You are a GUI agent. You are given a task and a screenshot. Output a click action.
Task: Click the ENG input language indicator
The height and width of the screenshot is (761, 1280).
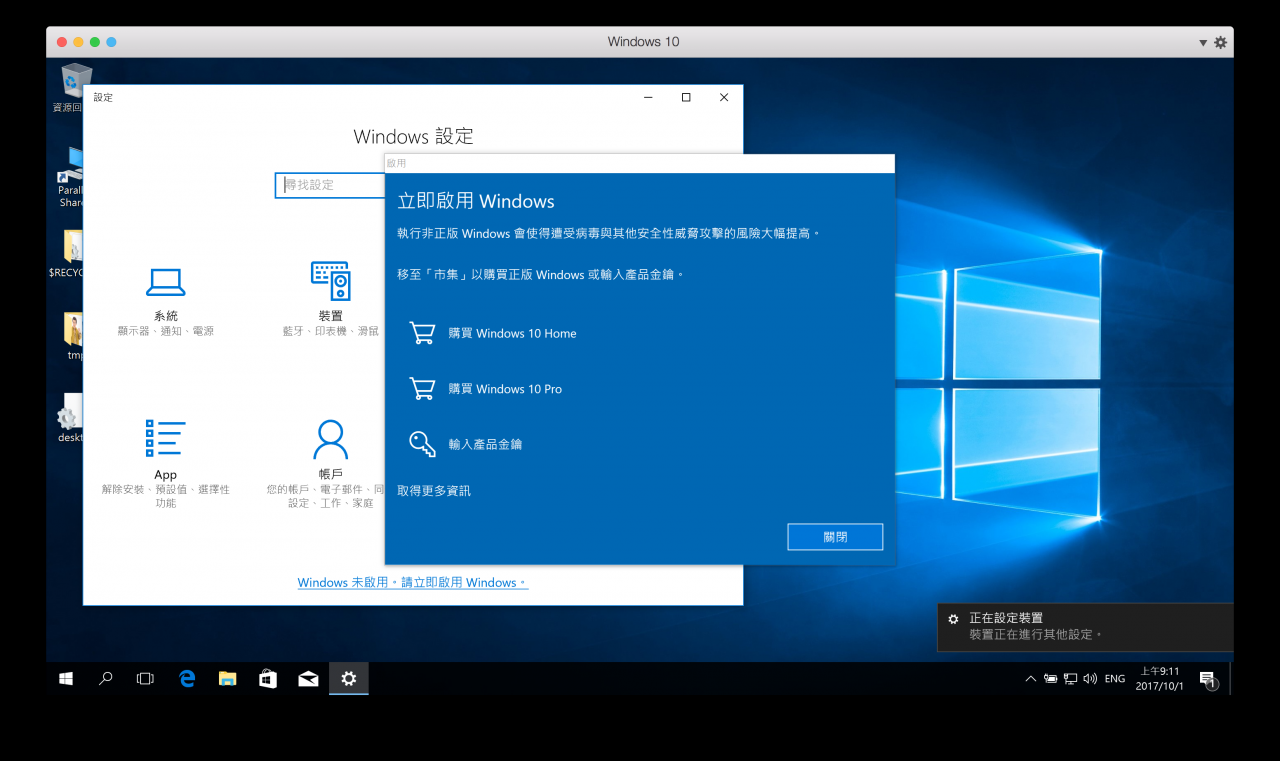pos(1115,679)
